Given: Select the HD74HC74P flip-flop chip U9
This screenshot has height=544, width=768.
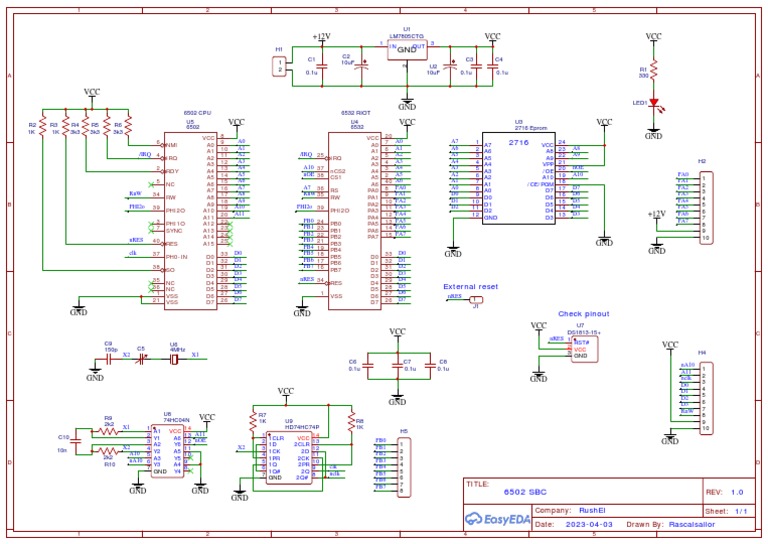Looking at the screenshot, I should 289,458.
